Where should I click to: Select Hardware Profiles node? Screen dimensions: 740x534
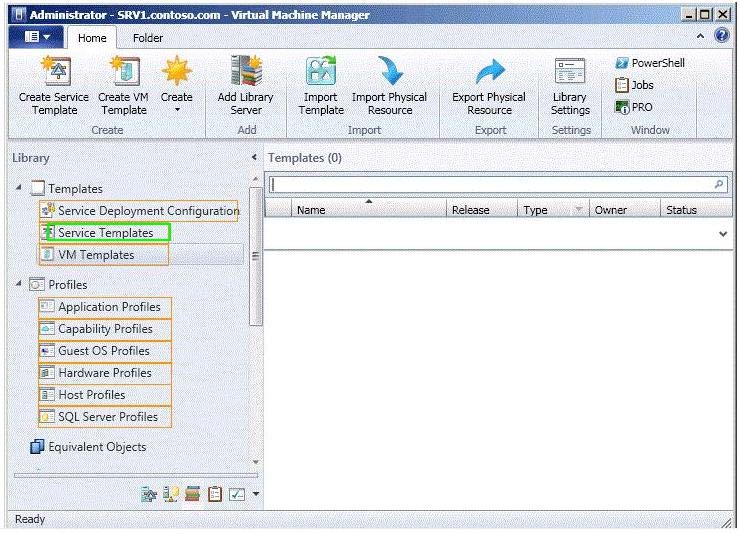click(105, 373)
